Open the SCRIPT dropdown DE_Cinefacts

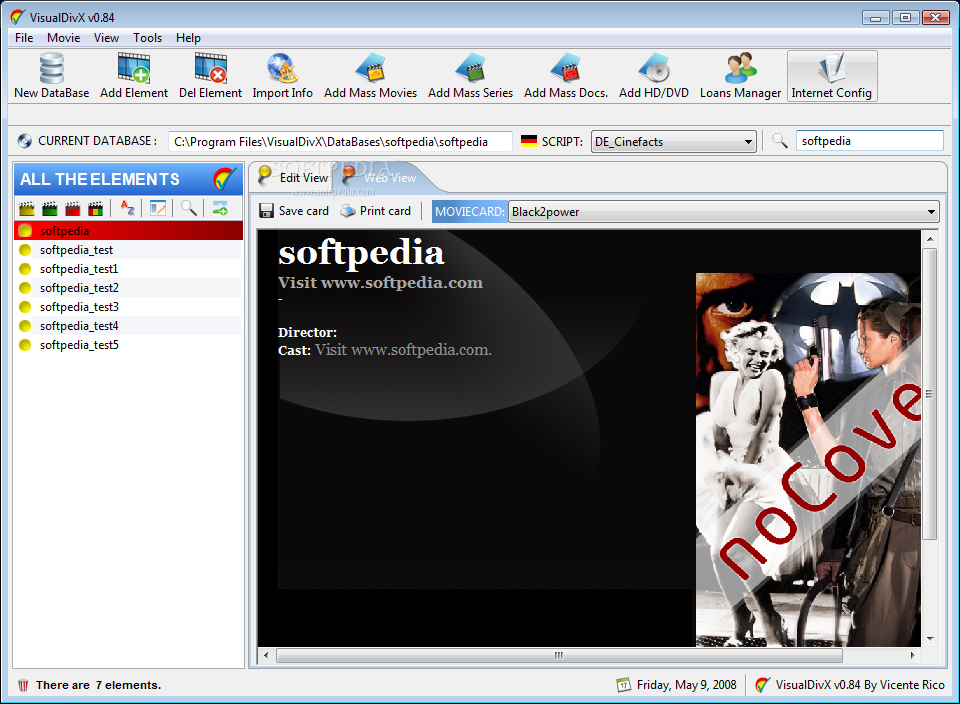673,141
